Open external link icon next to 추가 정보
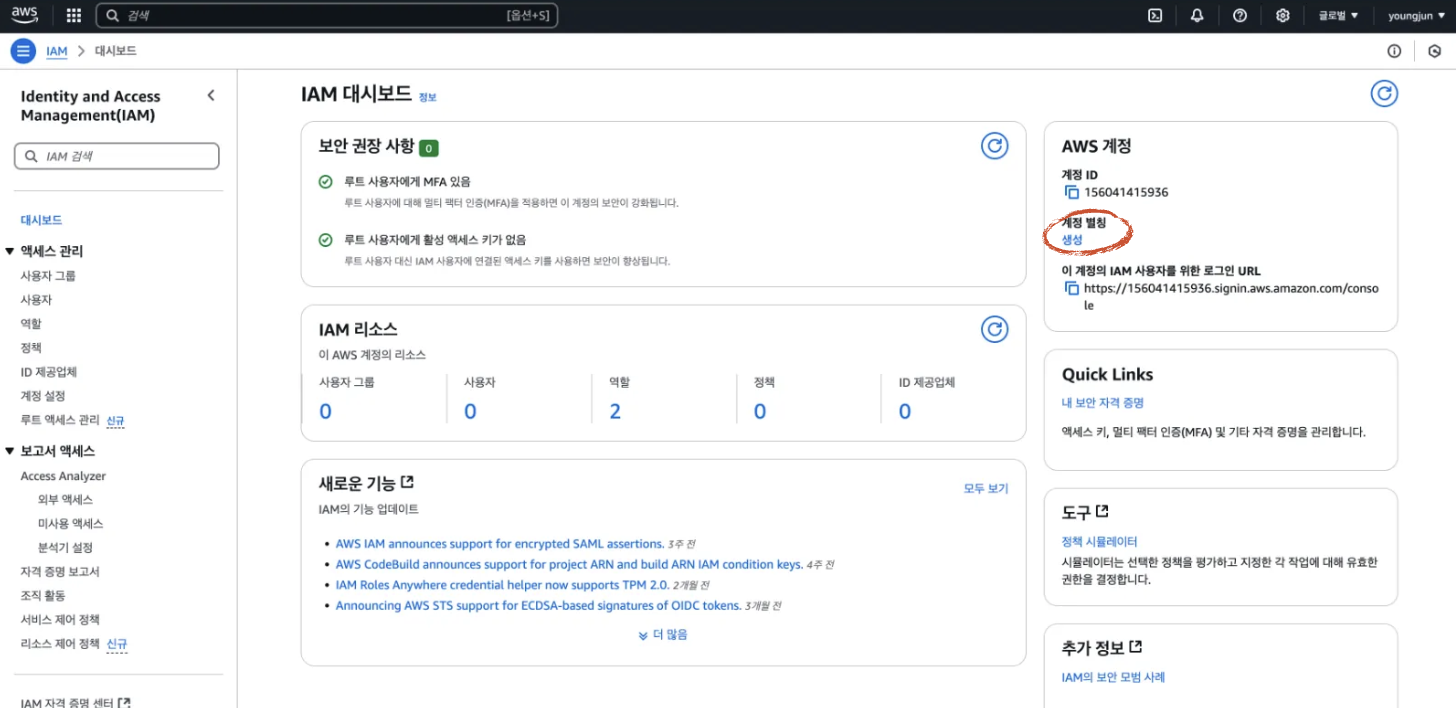Viewport: 1456px width, 708px height. [1135, 647]
